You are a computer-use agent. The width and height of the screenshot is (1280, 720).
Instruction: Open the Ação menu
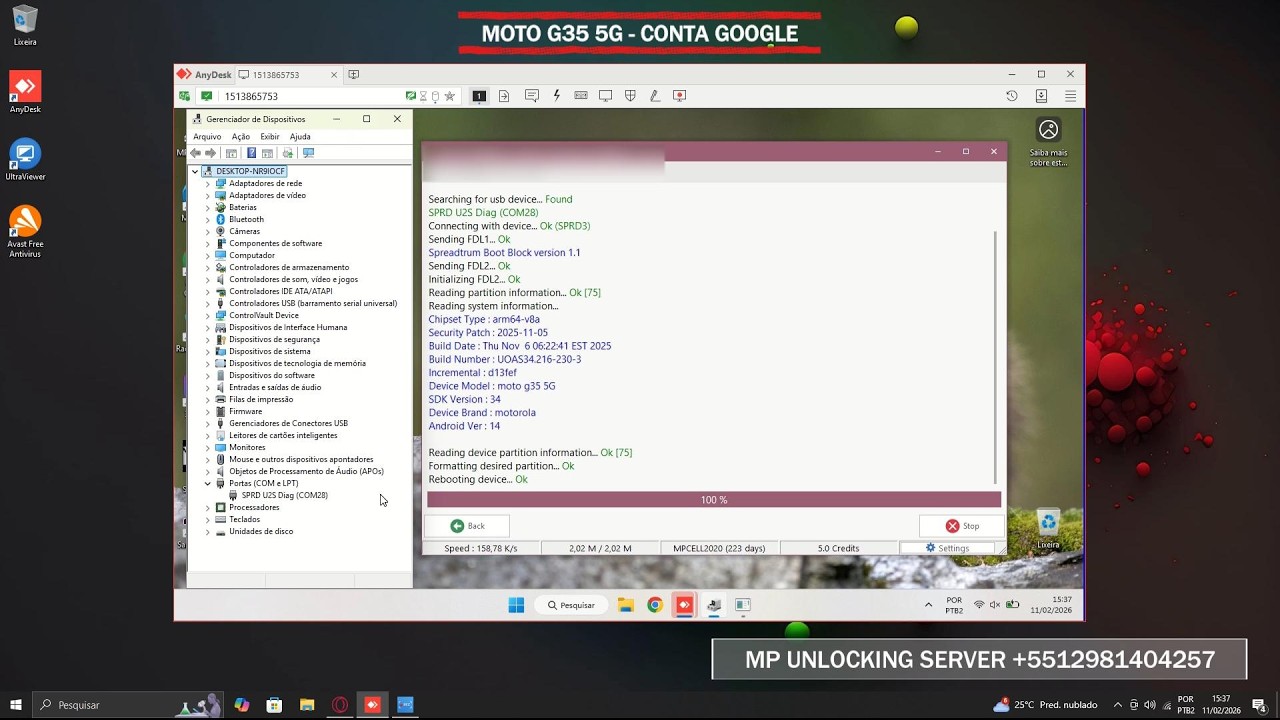[241, 137]
